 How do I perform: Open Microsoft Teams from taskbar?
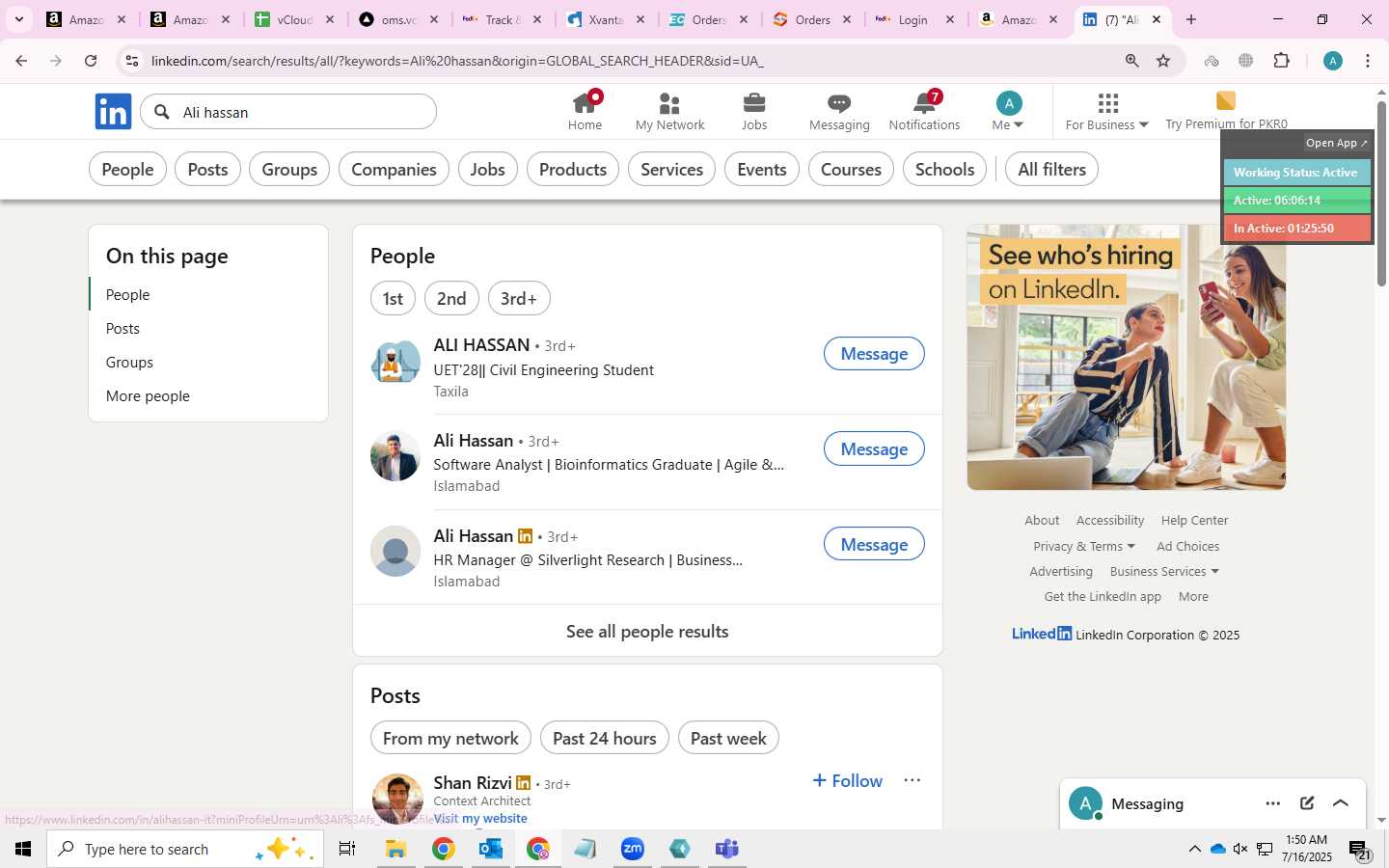727,849
